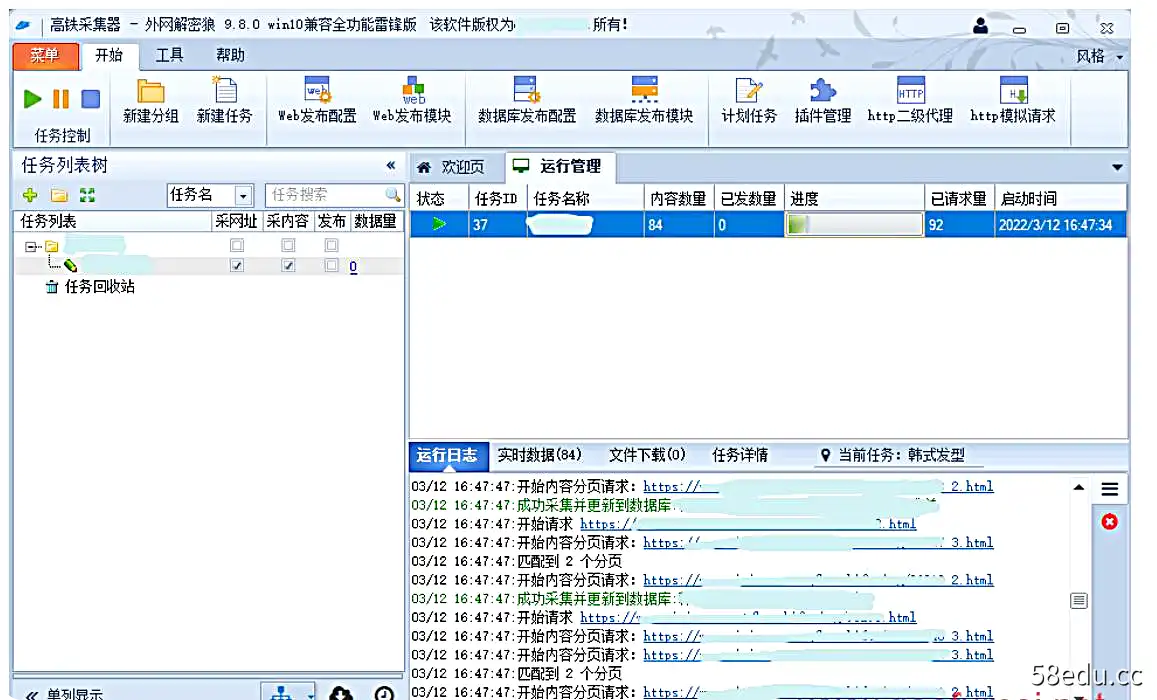Click the running status play icon in task row
The image size is (1157, 700).
tap(439, 223)
